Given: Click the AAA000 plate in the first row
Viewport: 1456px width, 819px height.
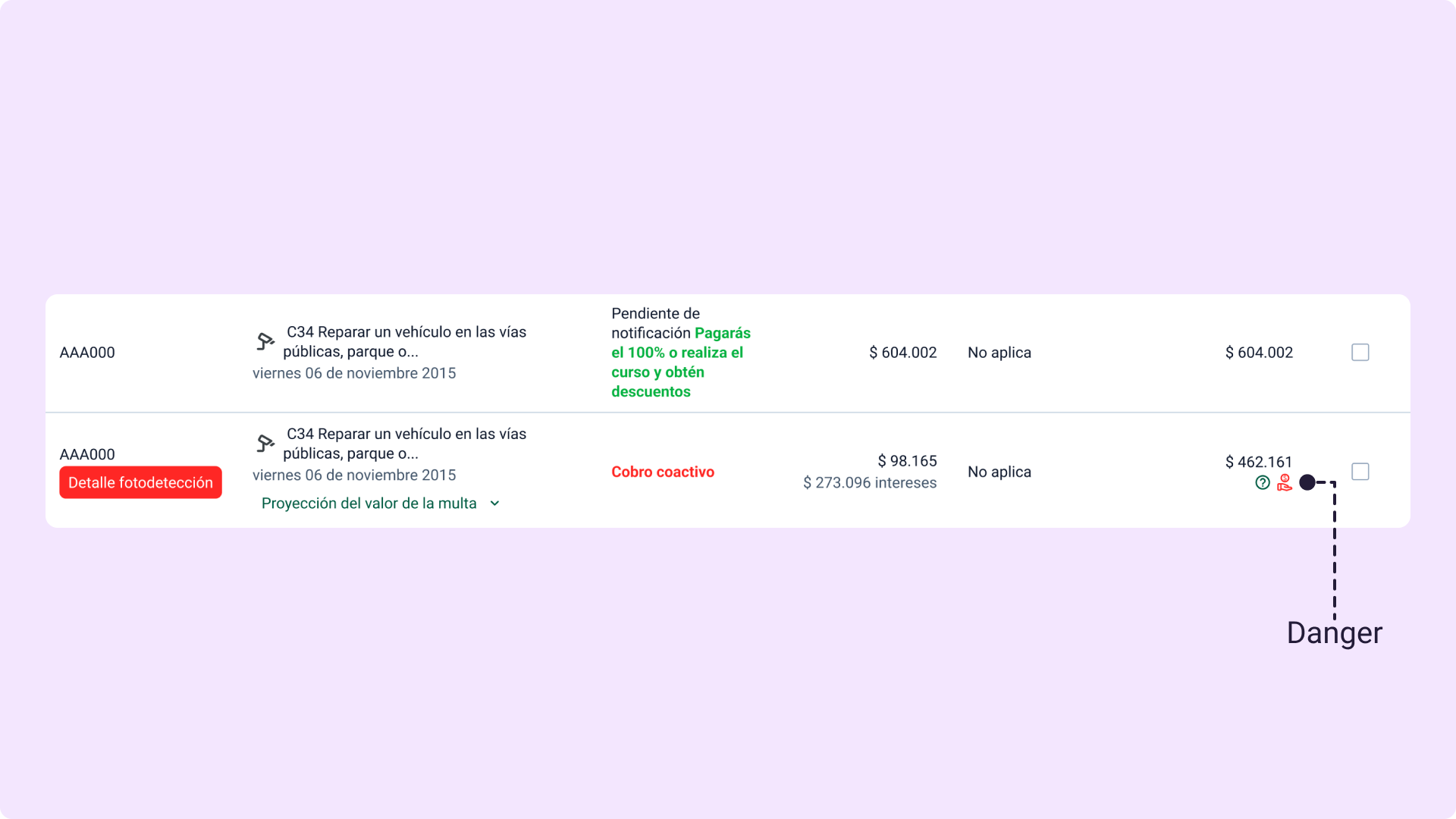Looking at the screenshot, I should (87, 353).
